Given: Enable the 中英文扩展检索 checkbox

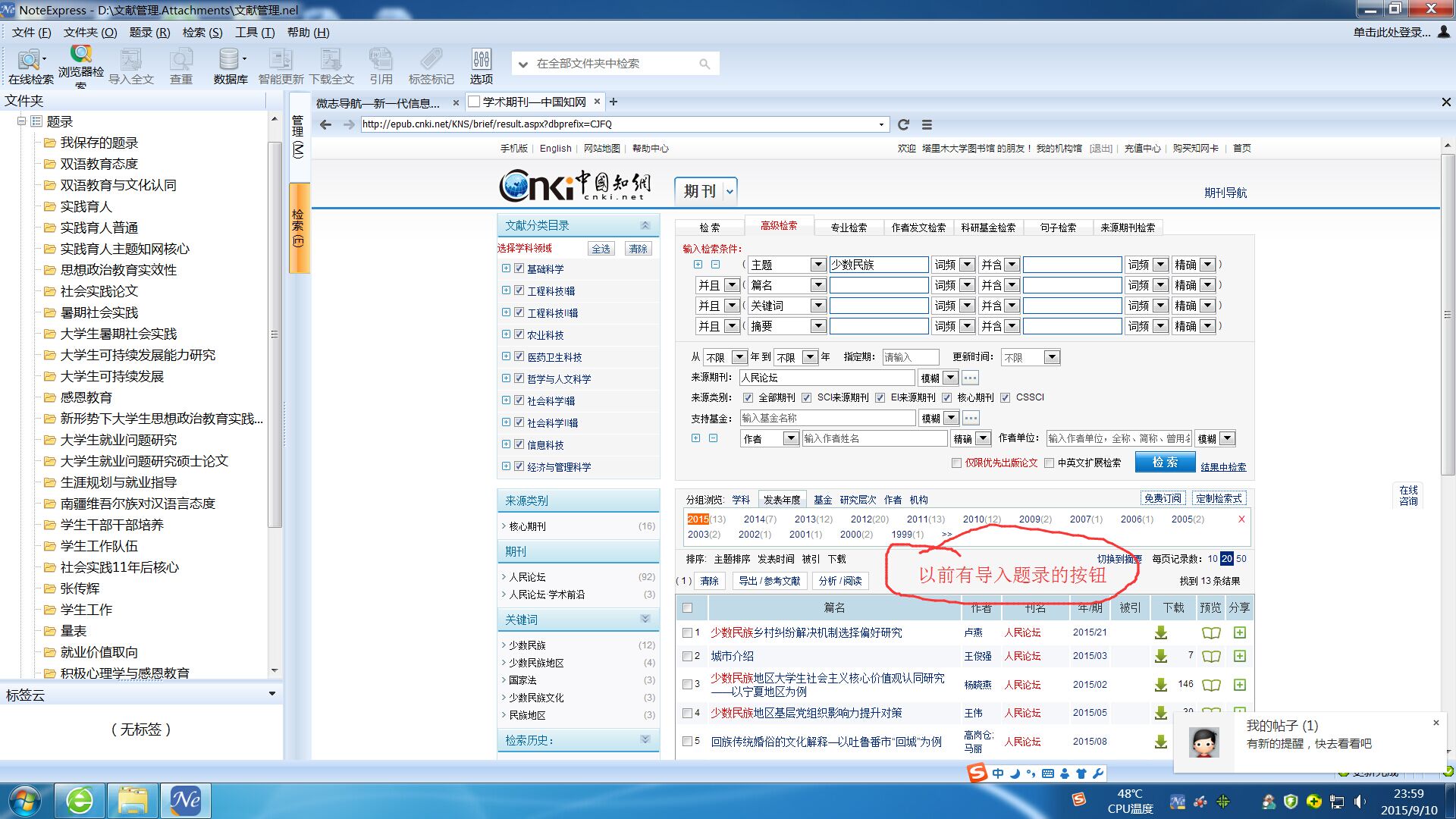Looking at the screenshot, I should click(x=1049, y=463).
